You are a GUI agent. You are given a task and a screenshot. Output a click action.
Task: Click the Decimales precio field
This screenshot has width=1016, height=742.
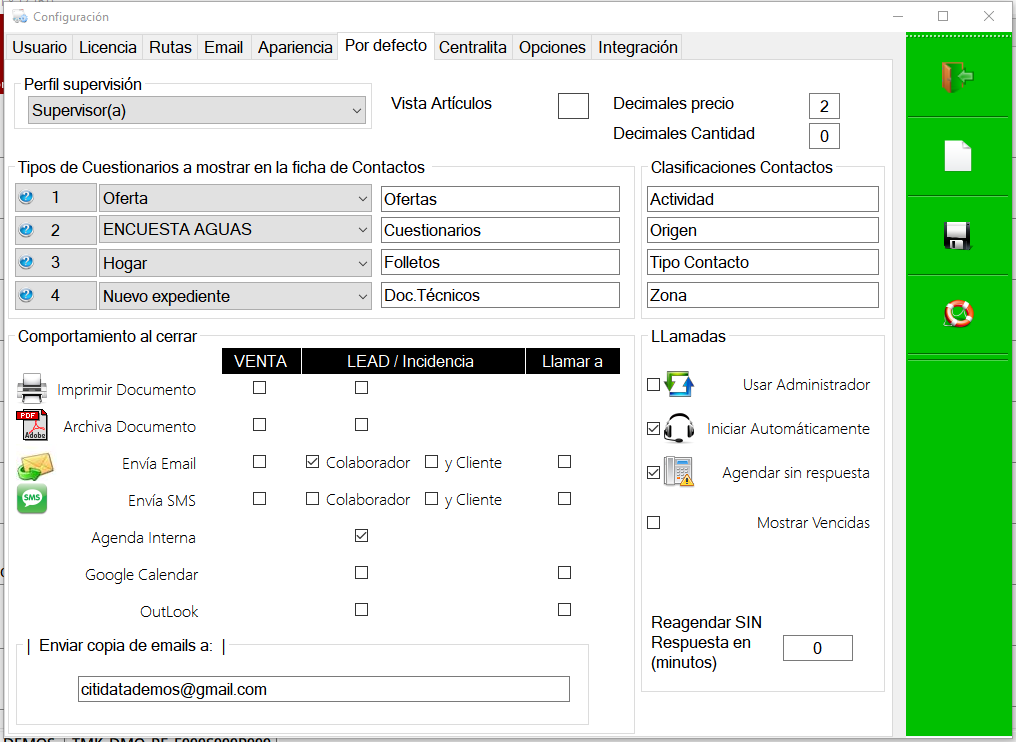click(x=824, y=106)
